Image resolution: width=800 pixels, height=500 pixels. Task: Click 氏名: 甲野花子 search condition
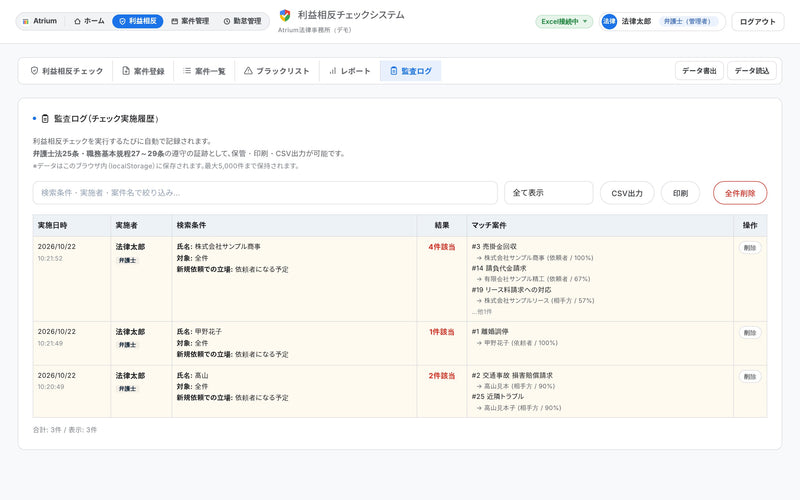tap(199, 332)
